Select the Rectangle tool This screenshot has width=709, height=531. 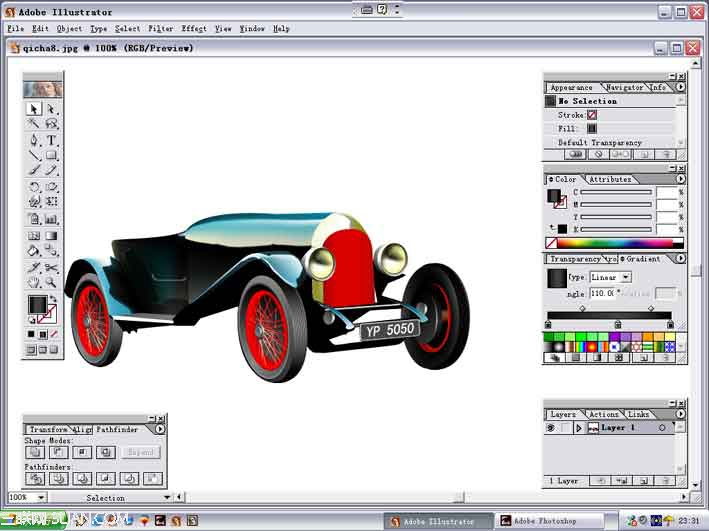pos(51,155)
